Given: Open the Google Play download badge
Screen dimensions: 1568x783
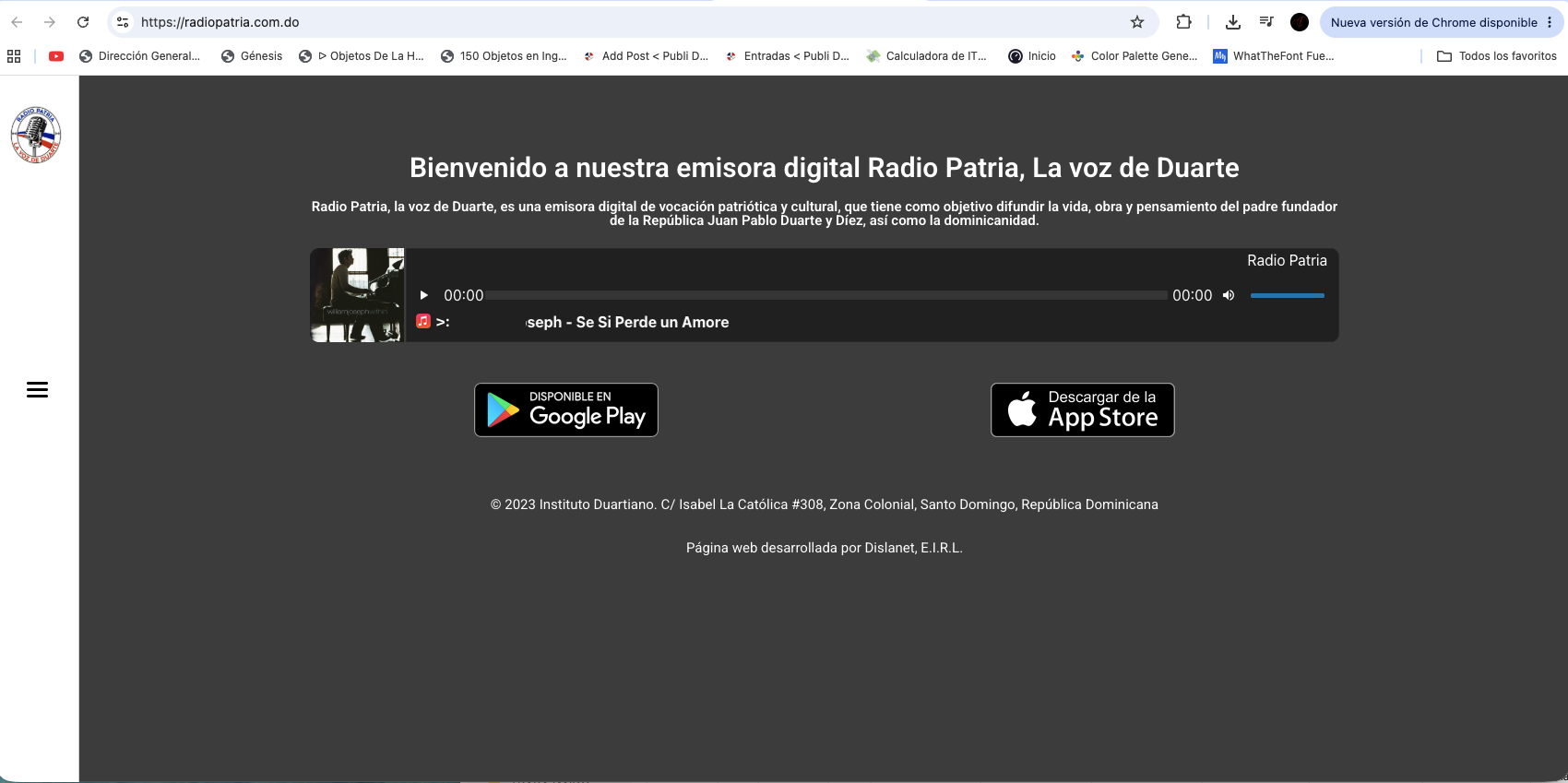Looking at the screenshot, I should point(566,409).
